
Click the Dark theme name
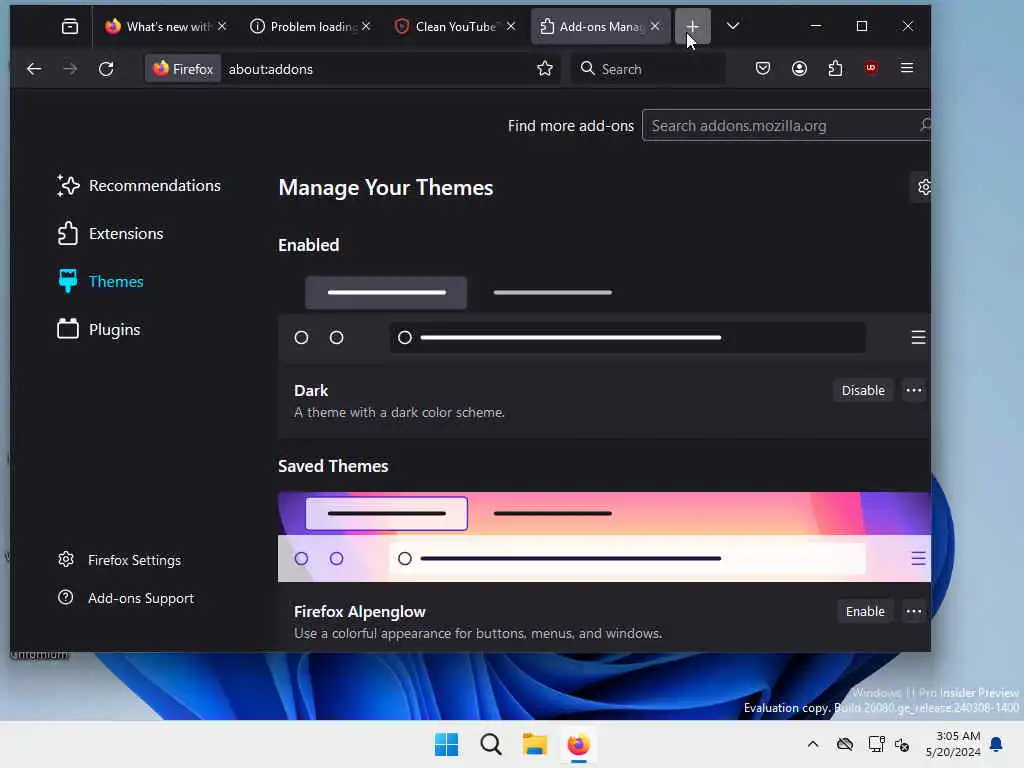pos(311,391)
